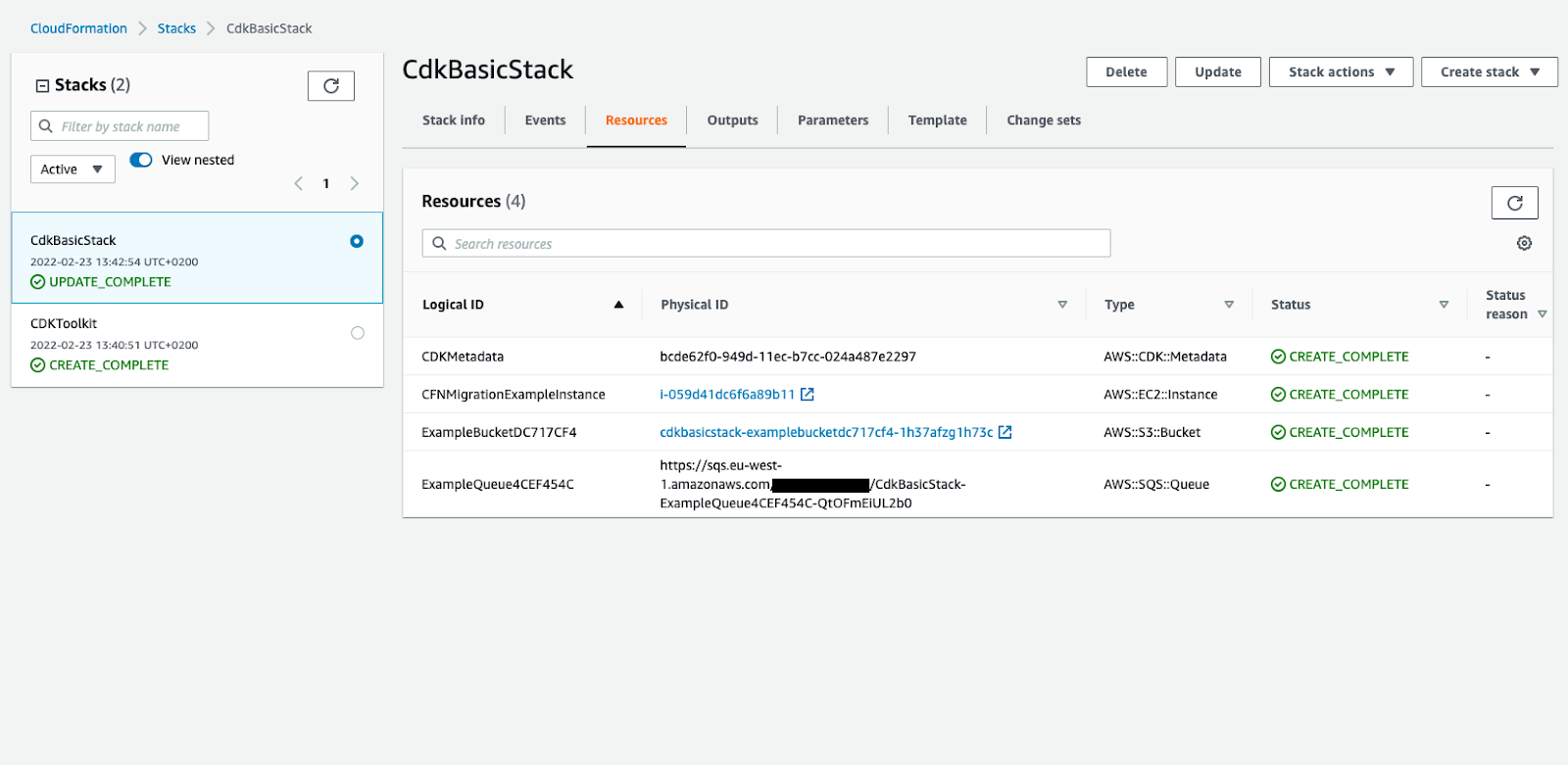
Task: Click the CFNMigrationExampleInstance logical ID
Action: [514, 395]
